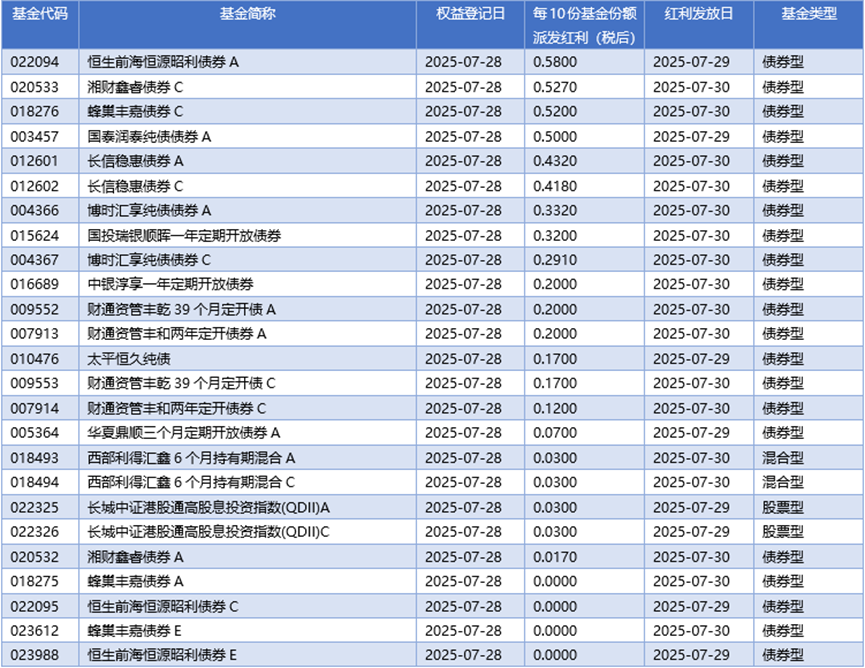Select fund name 国投瑞银顺晖一年定期开放债券
The image size is (865, 668).
click(x=184, y=236)
